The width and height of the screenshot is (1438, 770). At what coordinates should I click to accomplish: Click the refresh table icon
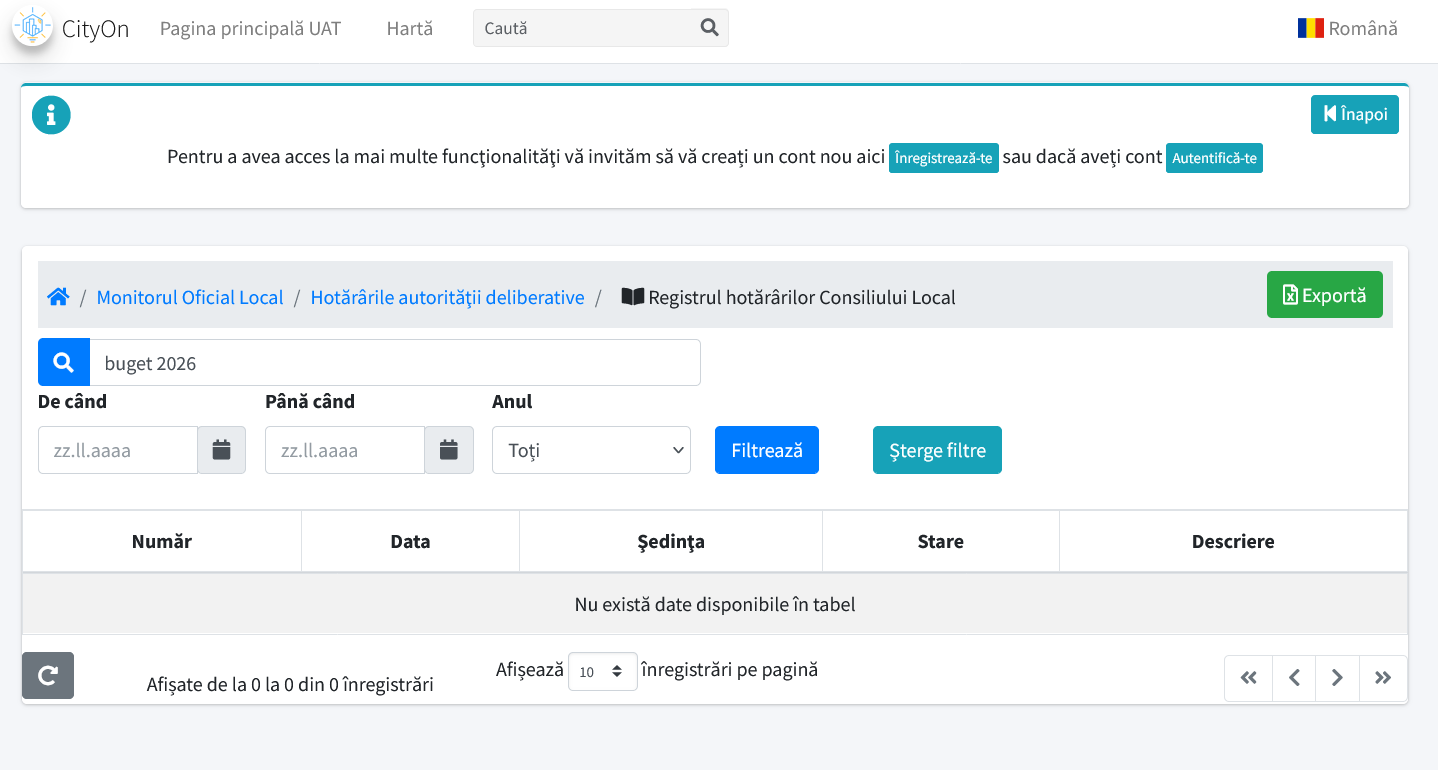pos(48,676)
